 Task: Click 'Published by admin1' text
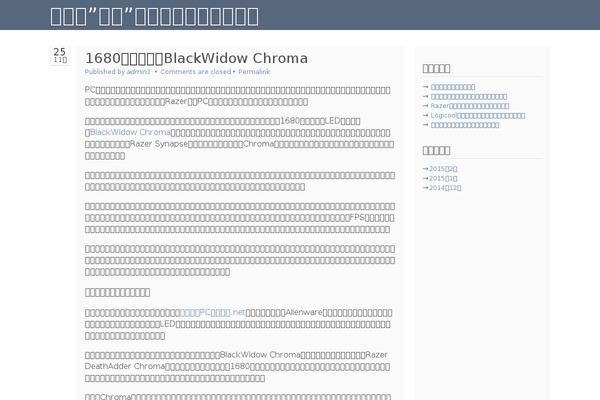[x=117, y=72]
